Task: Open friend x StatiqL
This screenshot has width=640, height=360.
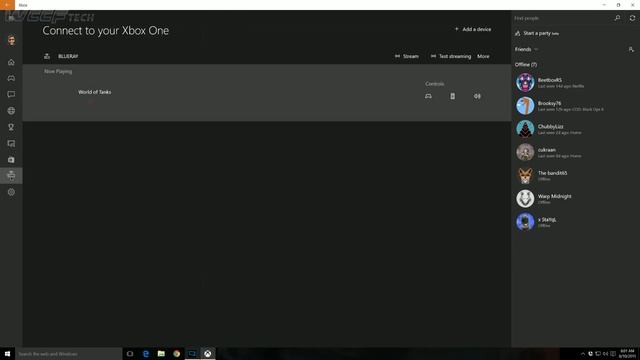Action: [x=576, y=222]
